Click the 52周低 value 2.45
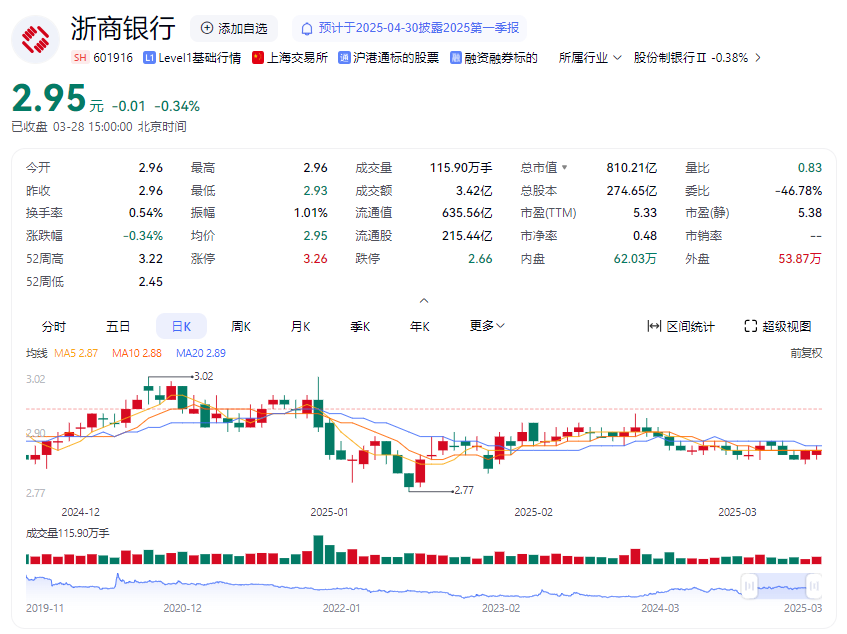Viewport: 847px width, 634px height. (x=151, y=281)
